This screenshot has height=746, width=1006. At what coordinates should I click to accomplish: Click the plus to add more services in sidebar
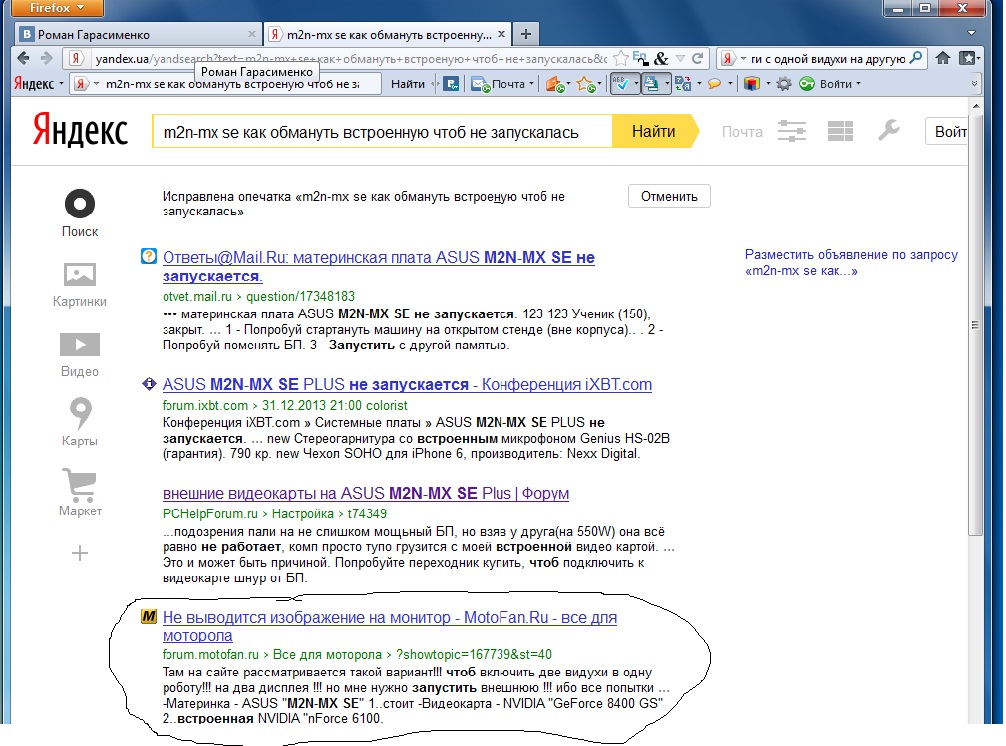pyautogui.click(x=80, y=553)
